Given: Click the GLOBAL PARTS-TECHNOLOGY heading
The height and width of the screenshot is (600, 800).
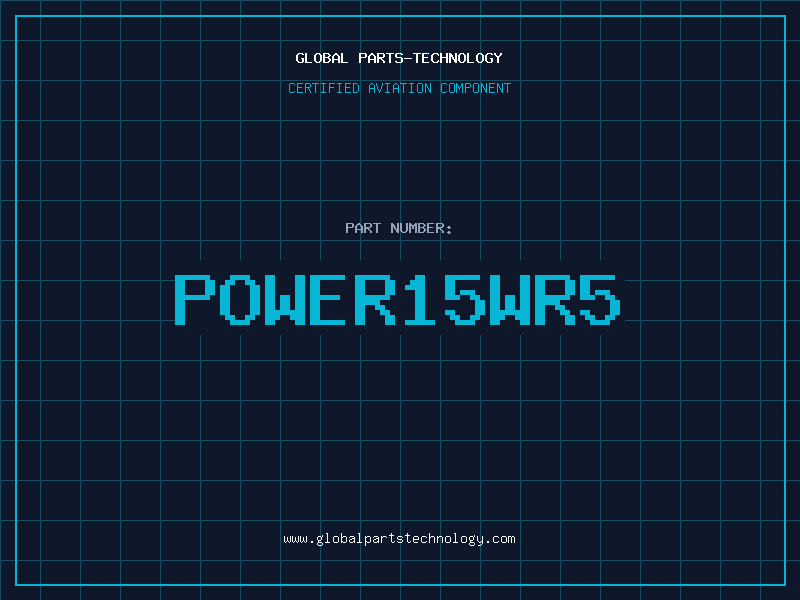Looking at the screenshot, I should (399, 58).
